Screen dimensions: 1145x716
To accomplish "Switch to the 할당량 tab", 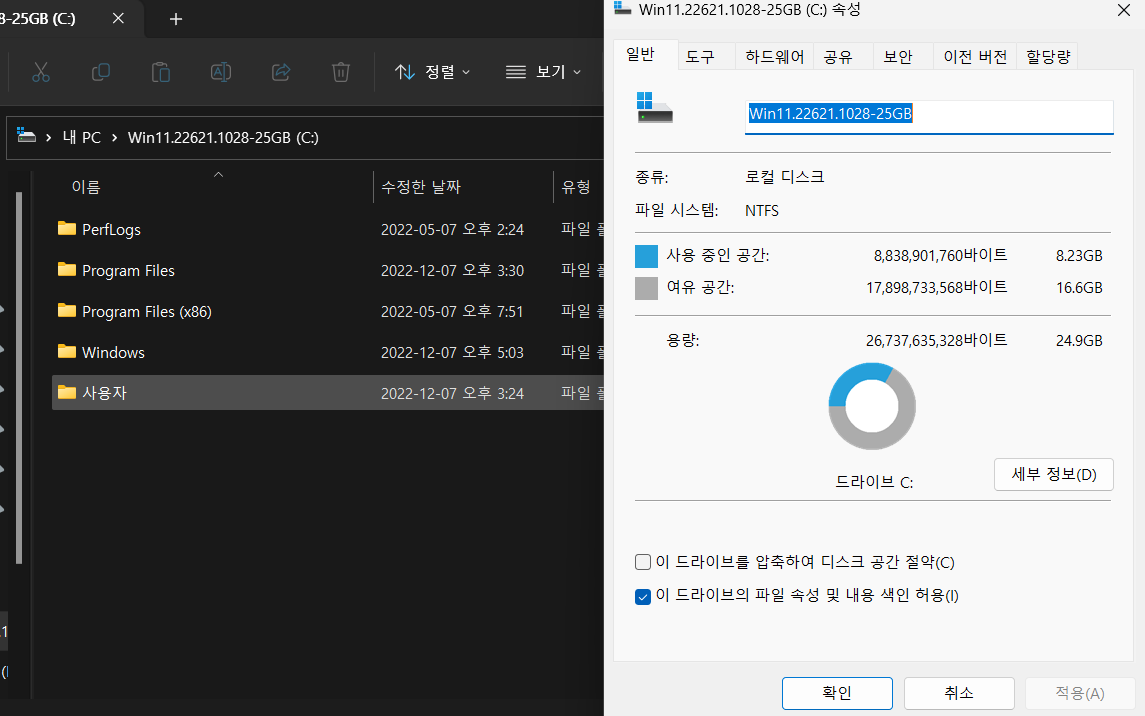I will (1048, 57).
